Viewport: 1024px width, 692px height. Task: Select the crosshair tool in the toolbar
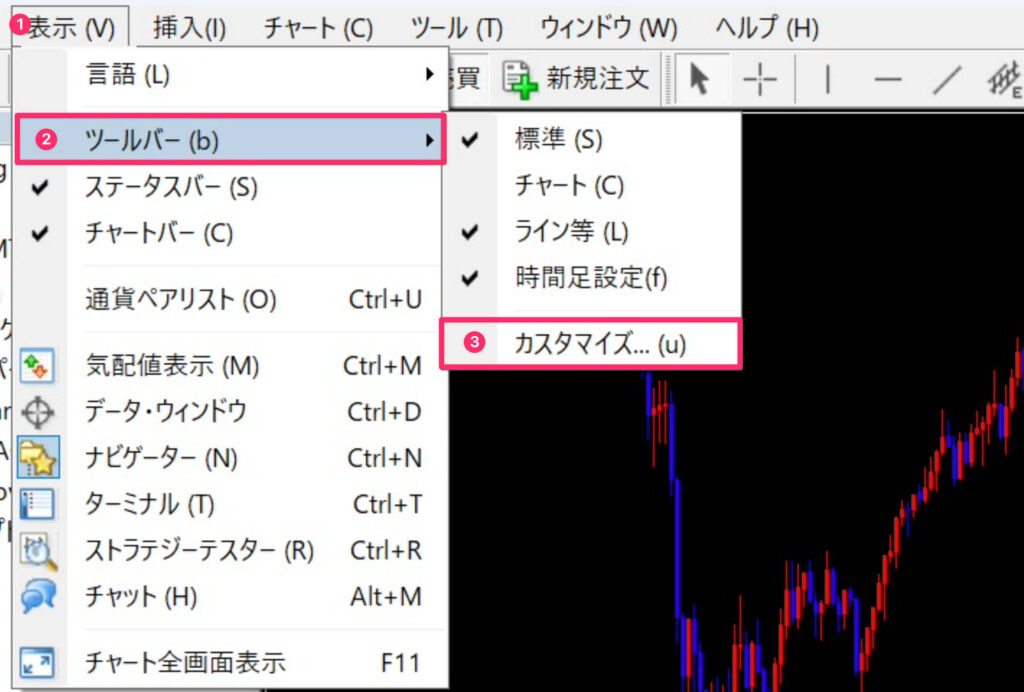click(761, 78)
